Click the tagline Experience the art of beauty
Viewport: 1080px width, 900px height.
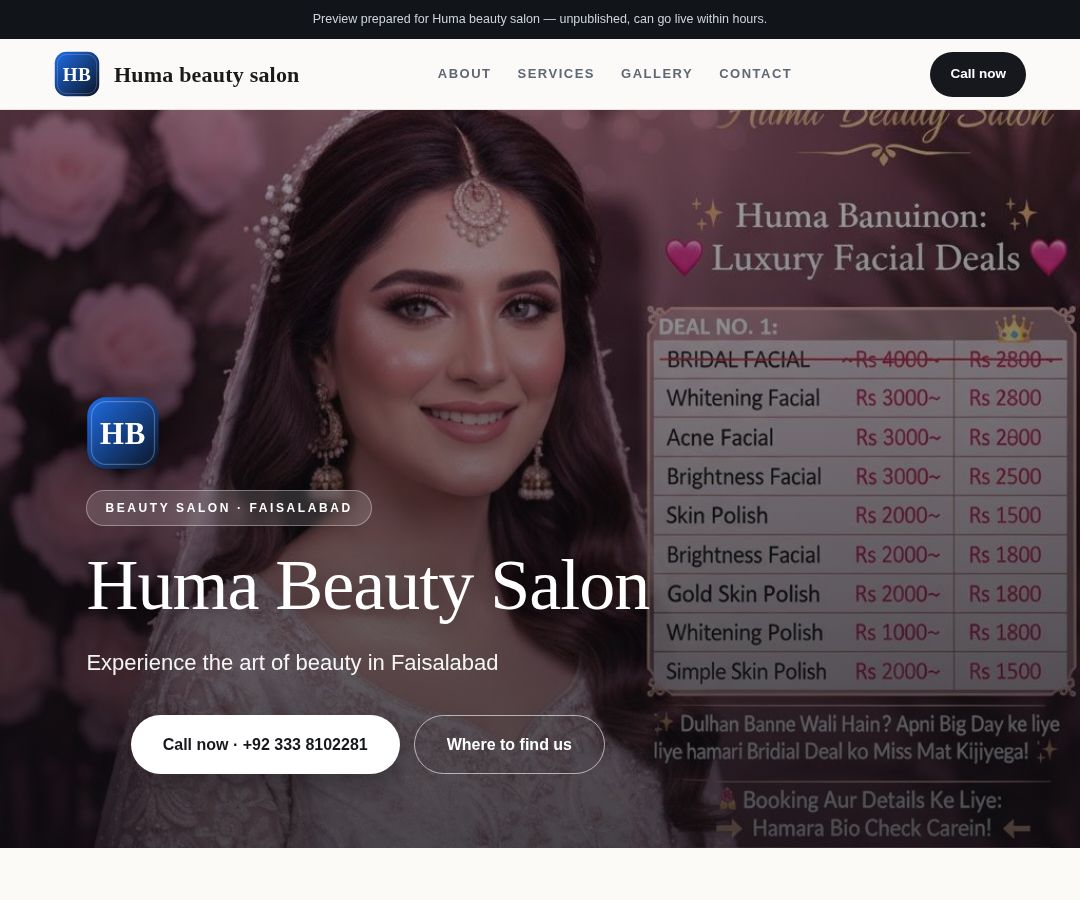pyautogui.click(x=292, y=662)
